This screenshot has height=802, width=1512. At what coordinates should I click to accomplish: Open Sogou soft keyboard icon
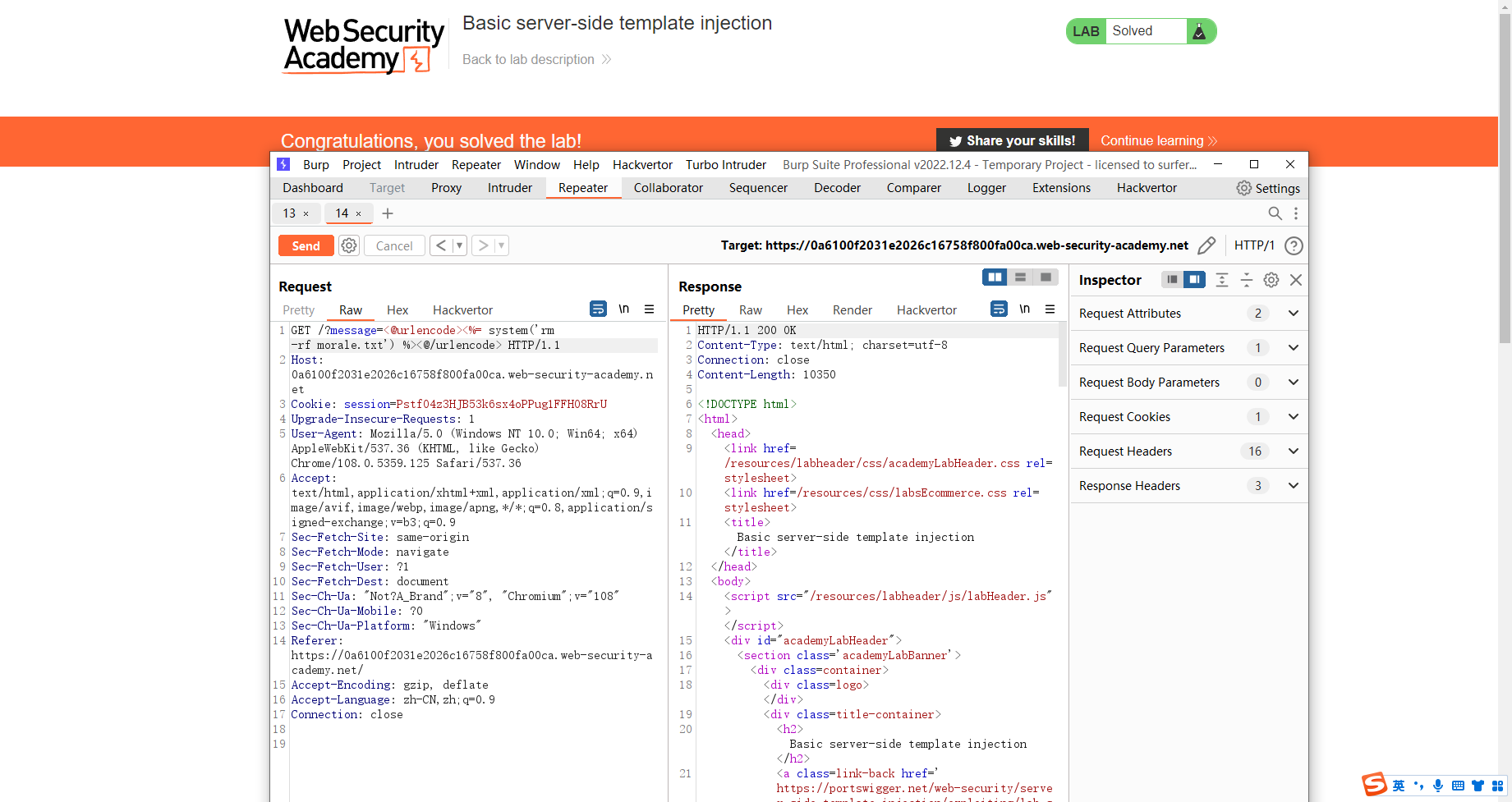[1458, 786]
